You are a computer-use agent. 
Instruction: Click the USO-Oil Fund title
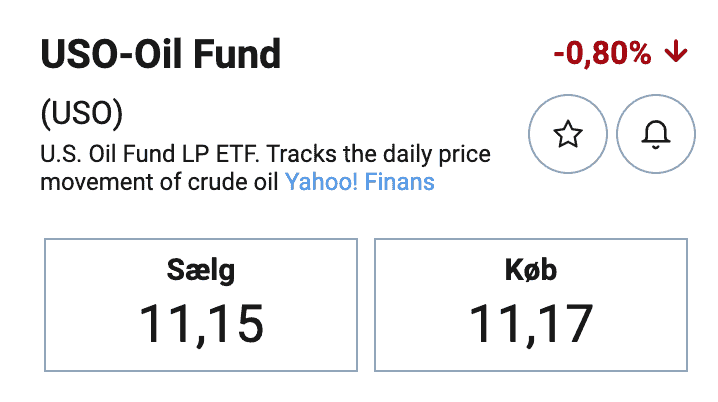160,54
